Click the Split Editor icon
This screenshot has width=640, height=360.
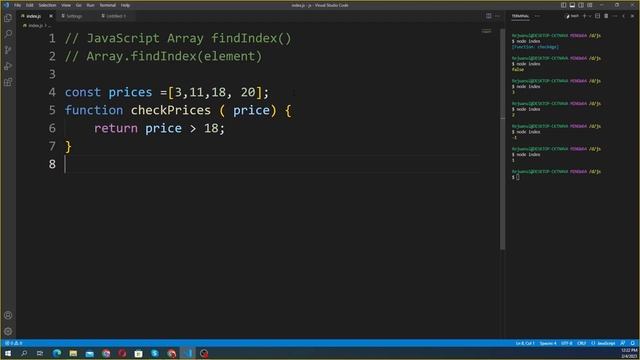(x=489, y=16)
